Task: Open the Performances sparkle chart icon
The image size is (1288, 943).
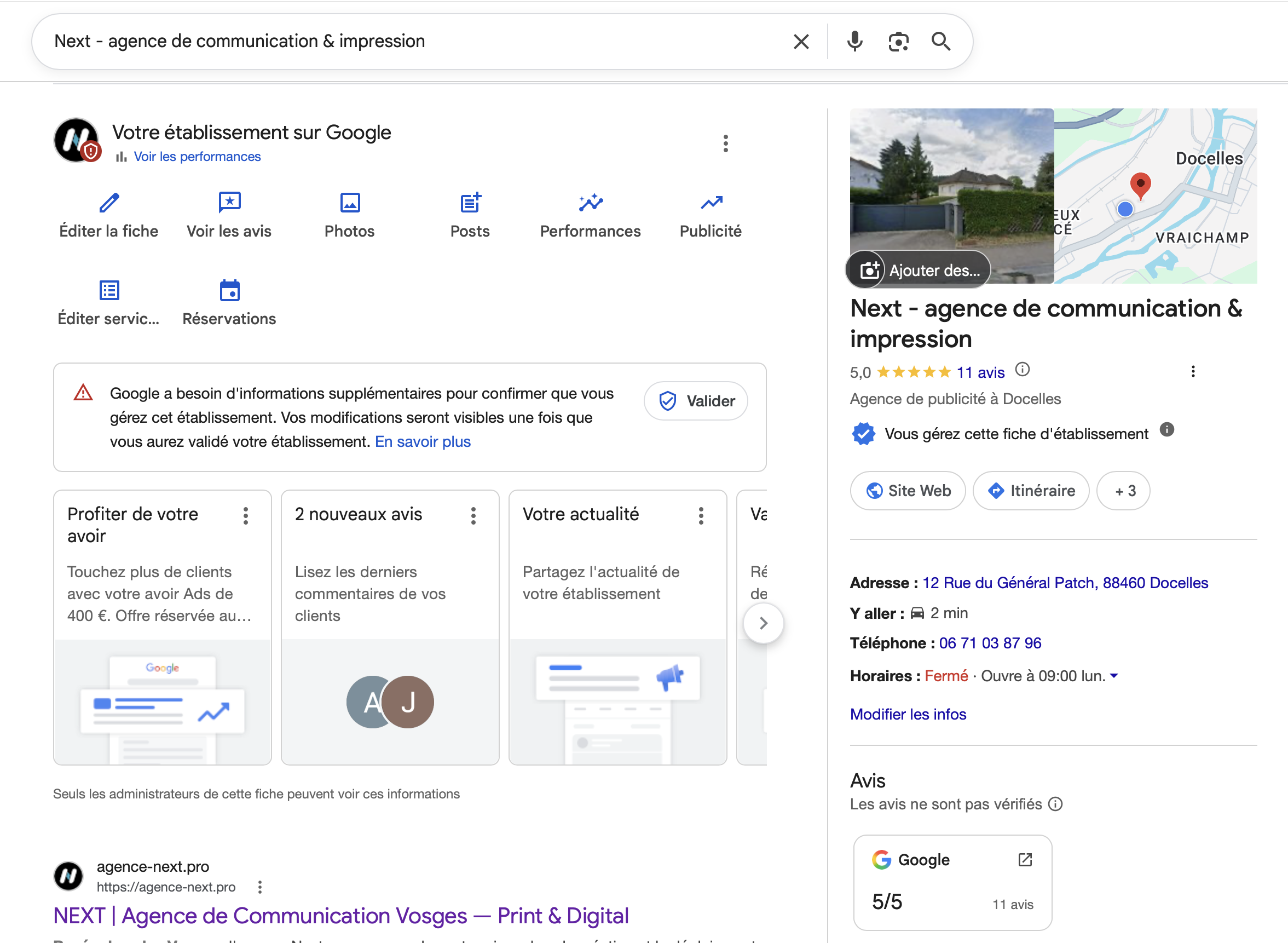Action: point(591,203)
